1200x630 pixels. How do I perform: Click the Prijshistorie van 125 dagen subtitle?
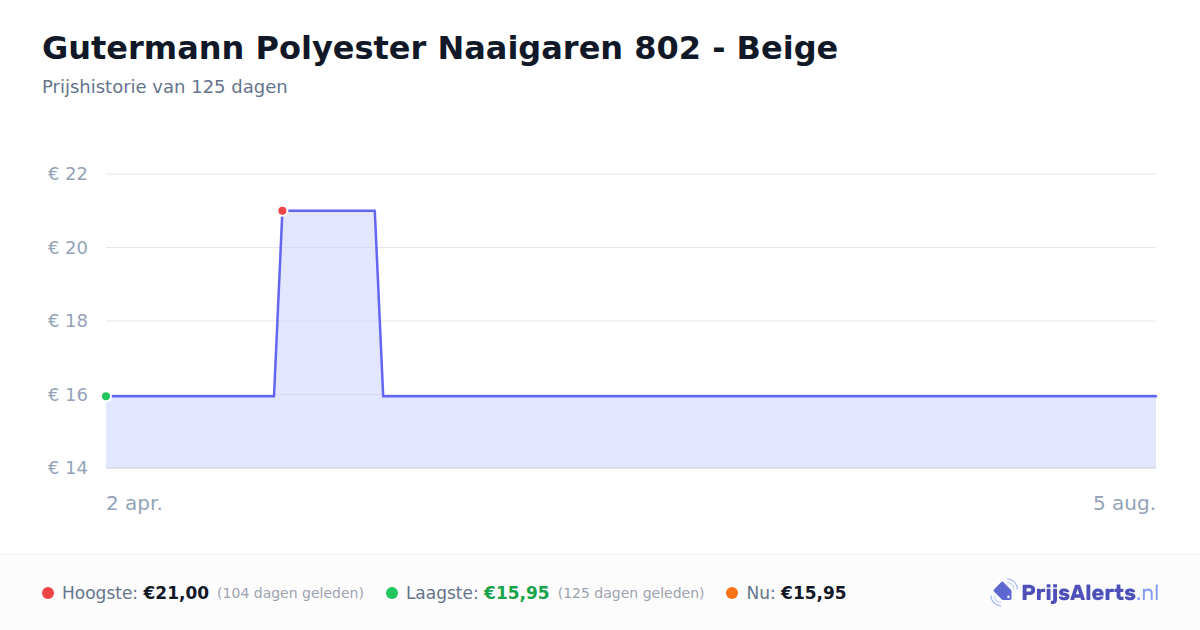(x=165, y=87)
